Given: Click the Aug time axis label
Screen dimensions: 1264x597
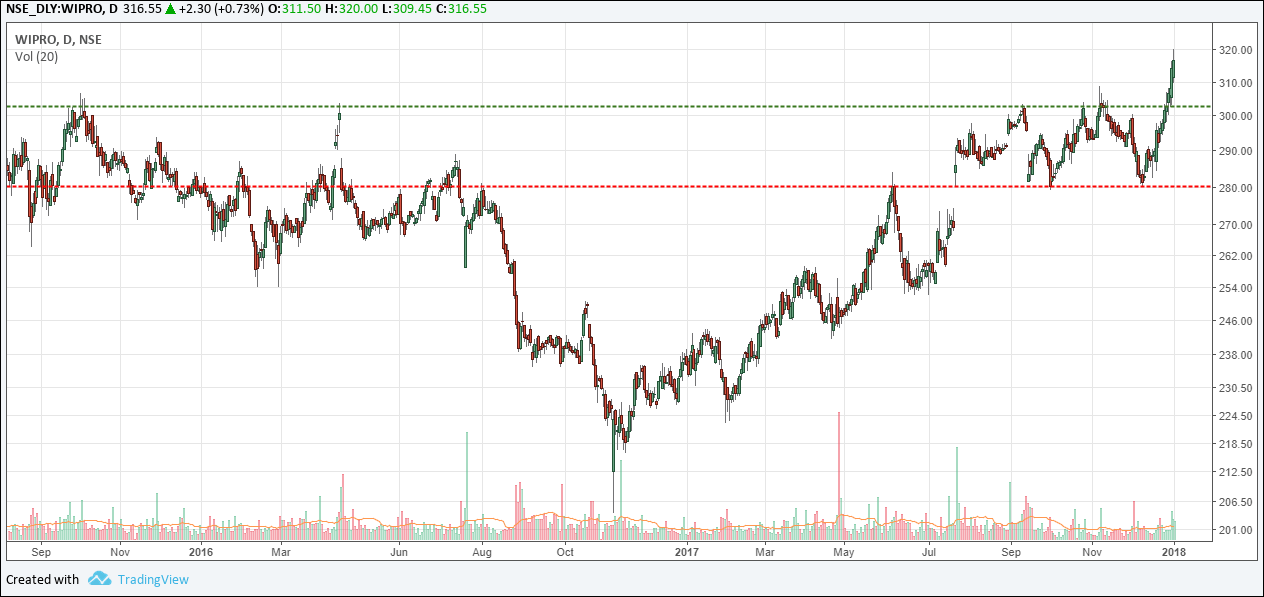Looking at the screenshot, I should 482,551.
